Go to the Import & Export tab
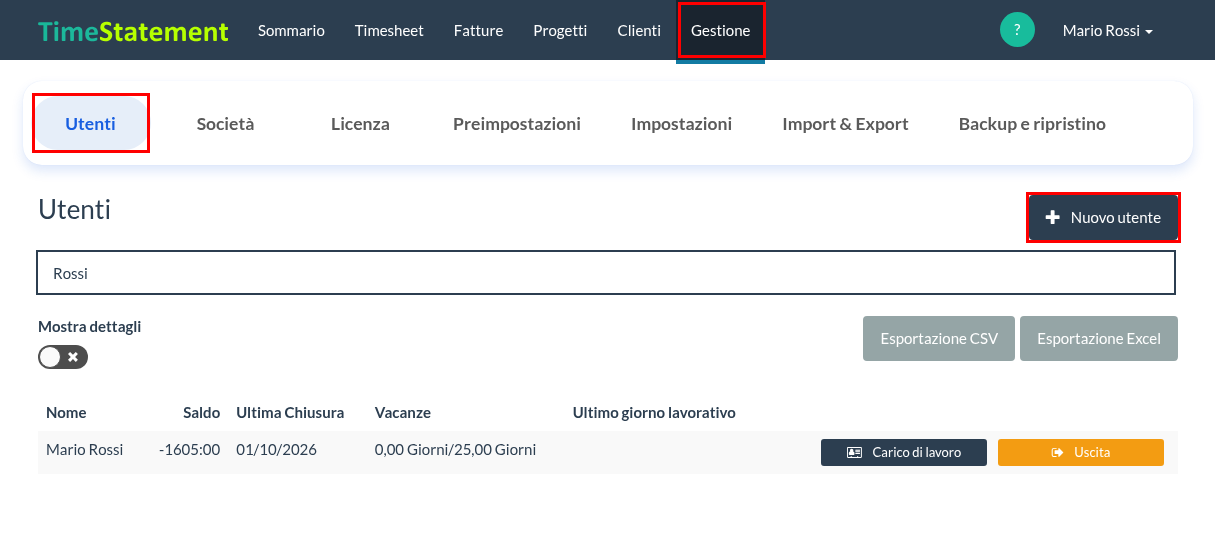The height and width of the screenshot is (533, 1215). [846, 124]
